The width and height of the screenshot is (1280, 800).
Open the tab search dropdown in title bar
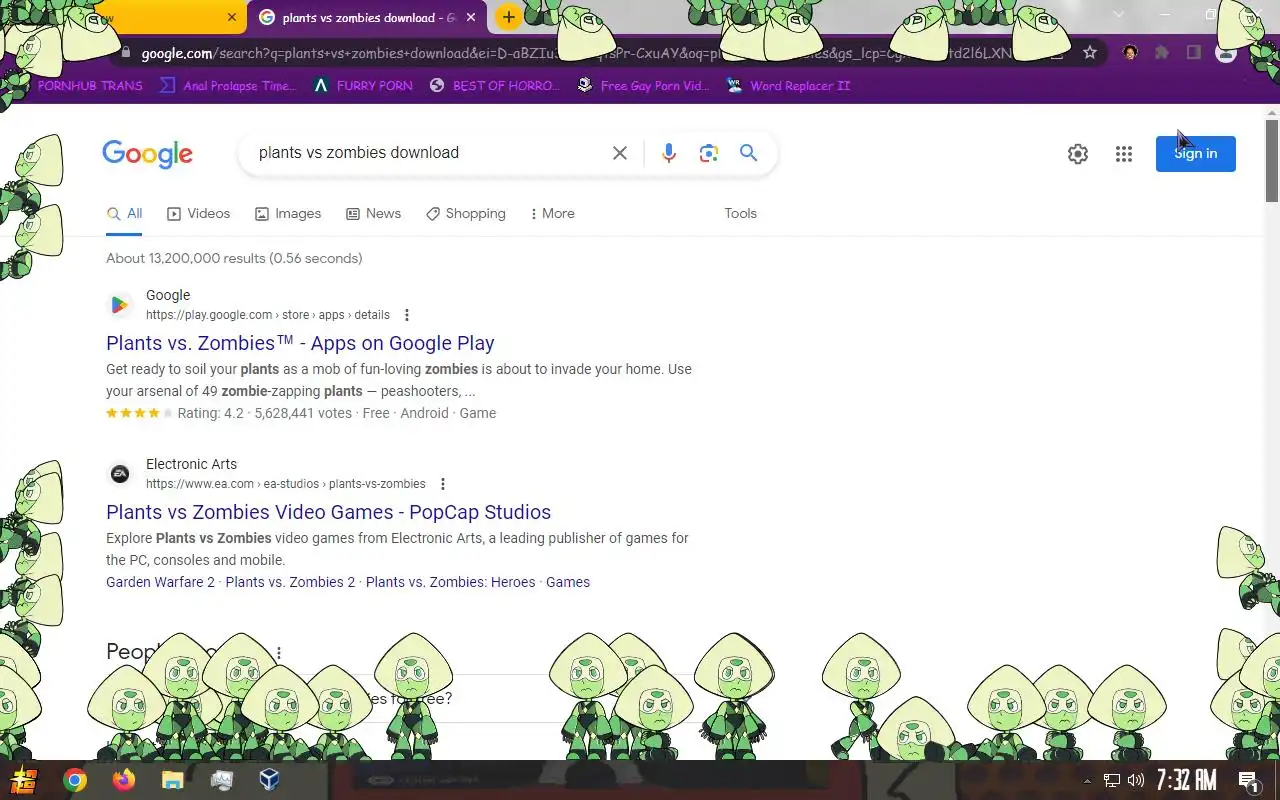[x=1118, y=15]
